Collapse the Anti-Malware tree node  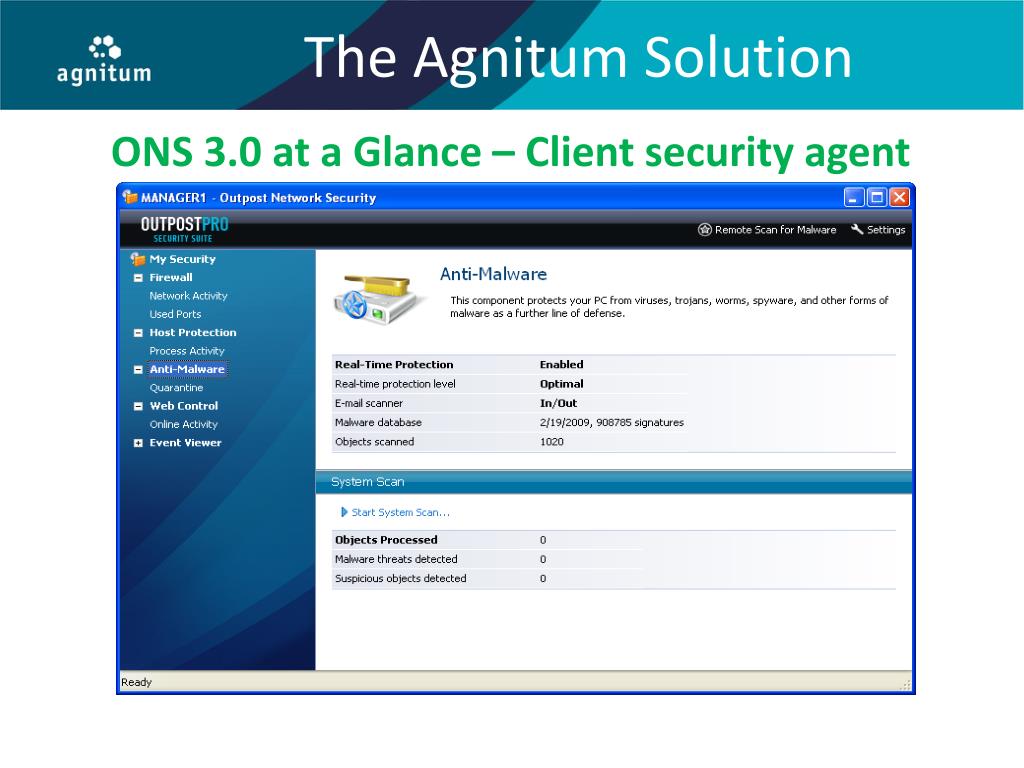[138, 369]
